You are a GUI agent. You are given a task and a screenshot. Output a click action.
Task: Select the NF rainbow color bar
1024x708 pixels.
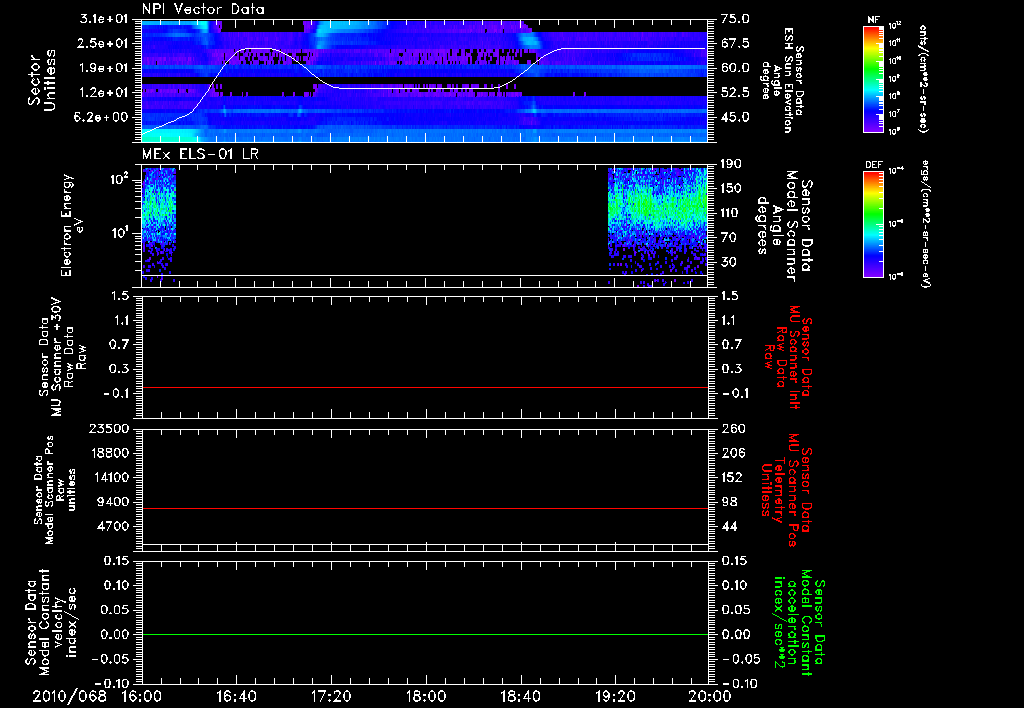874,79
